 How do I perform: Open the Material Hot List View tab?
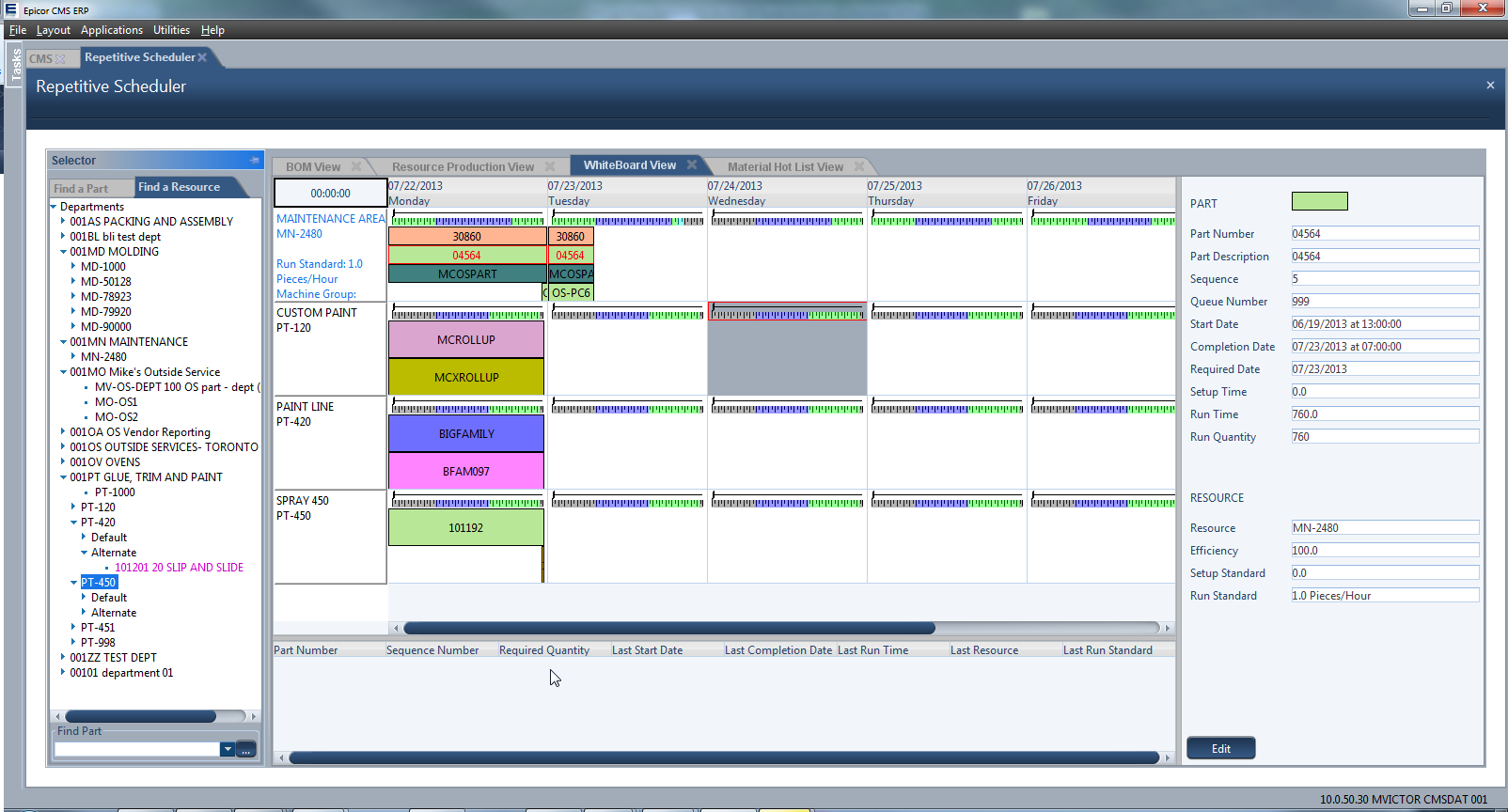click(785, 166)
